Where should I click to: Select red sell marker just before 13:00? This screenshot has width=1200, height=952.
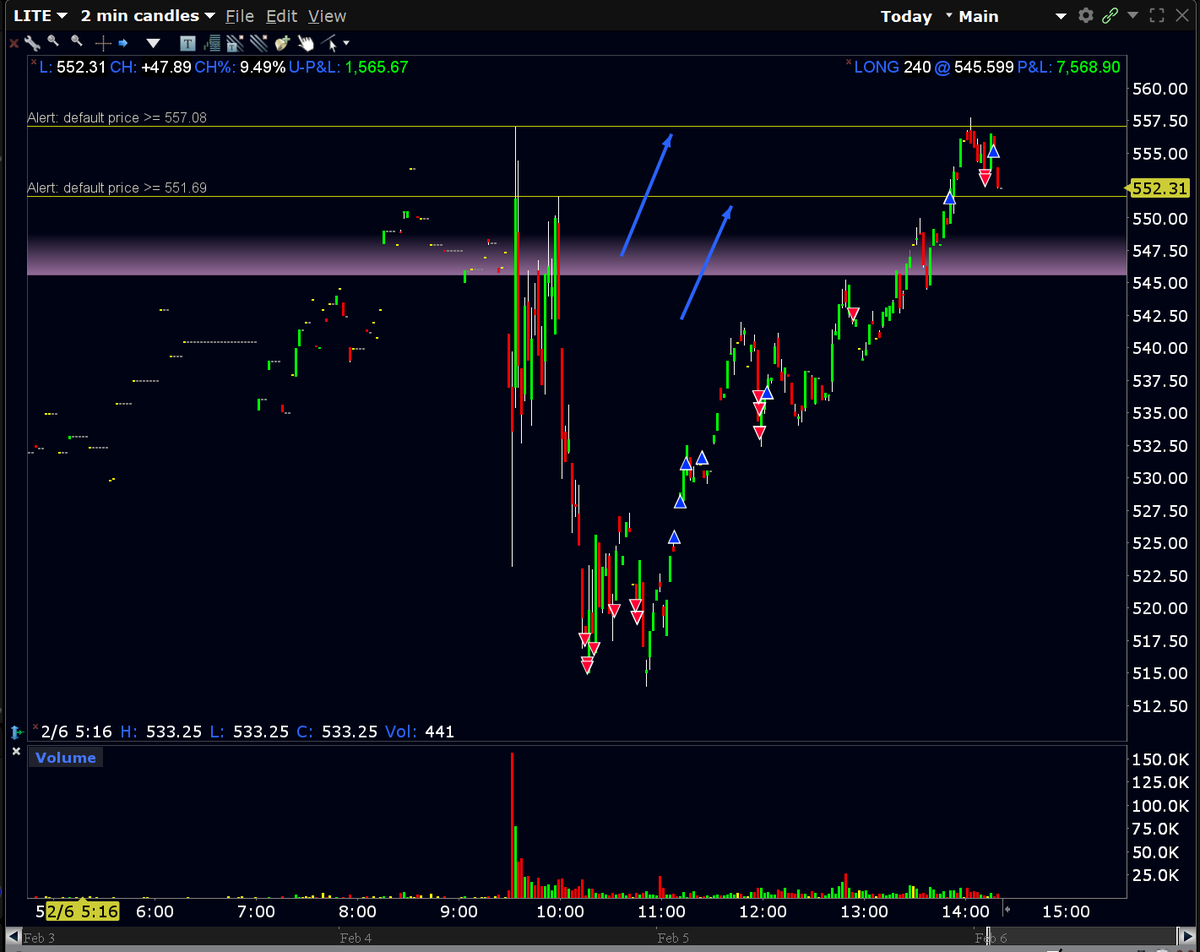pos(853,314)
